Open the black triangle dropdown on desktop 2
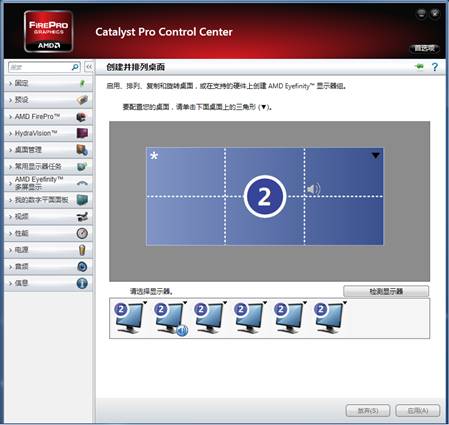 pos(376,156)
